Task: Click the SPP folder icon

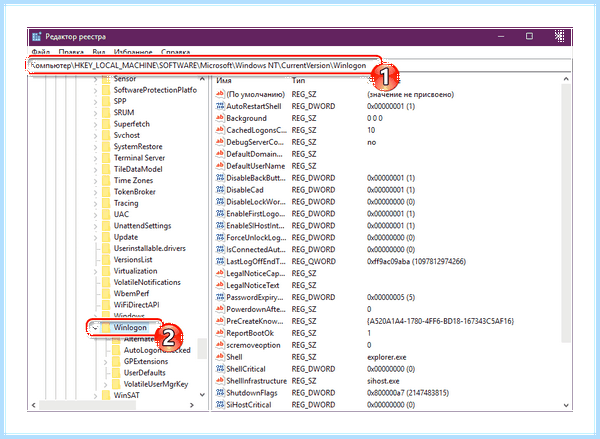Action: (x=106, y=101)
